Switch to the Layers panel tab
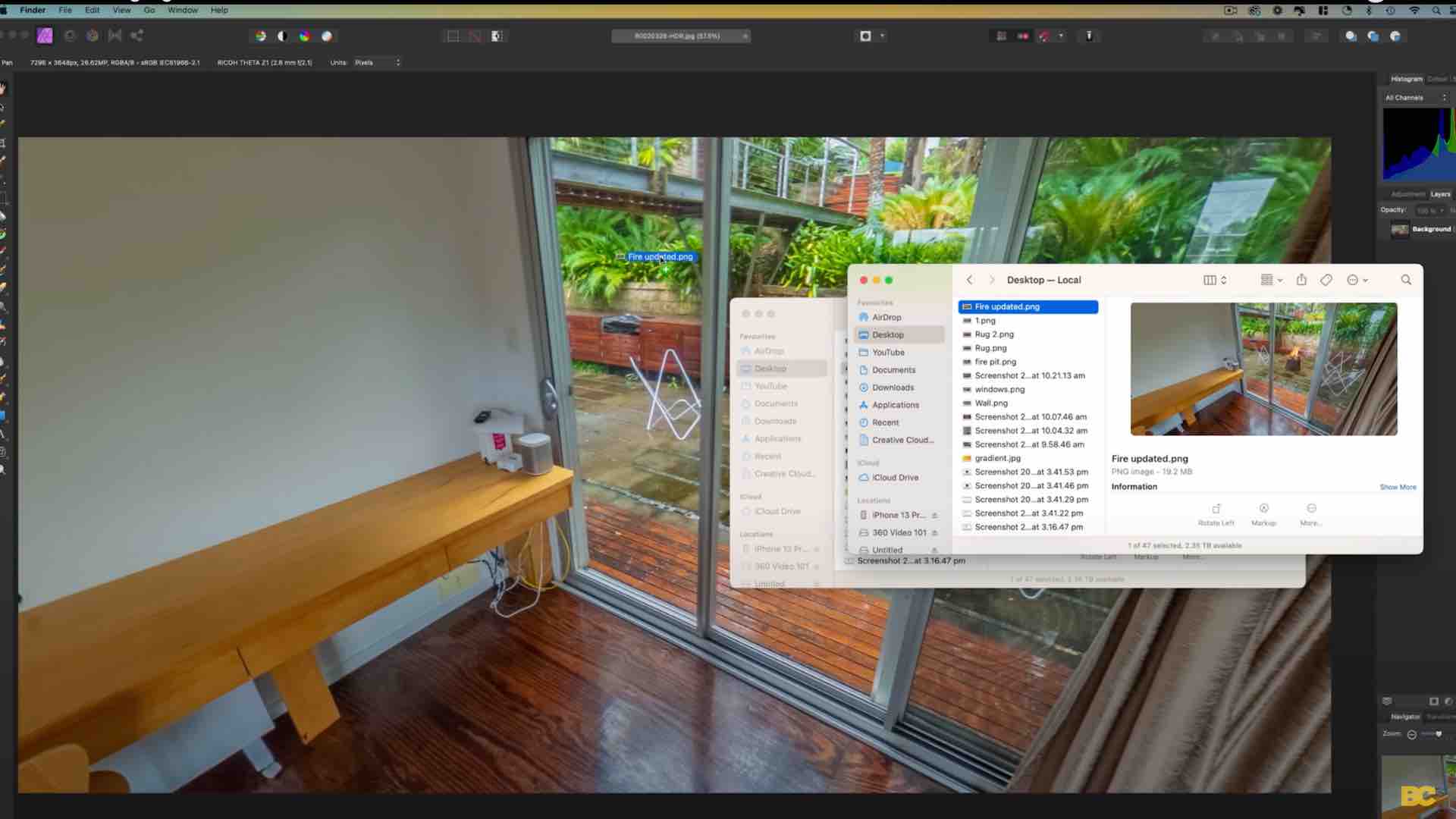The width and height of the screenshot is (1456, 819). tap(1440, 194)
